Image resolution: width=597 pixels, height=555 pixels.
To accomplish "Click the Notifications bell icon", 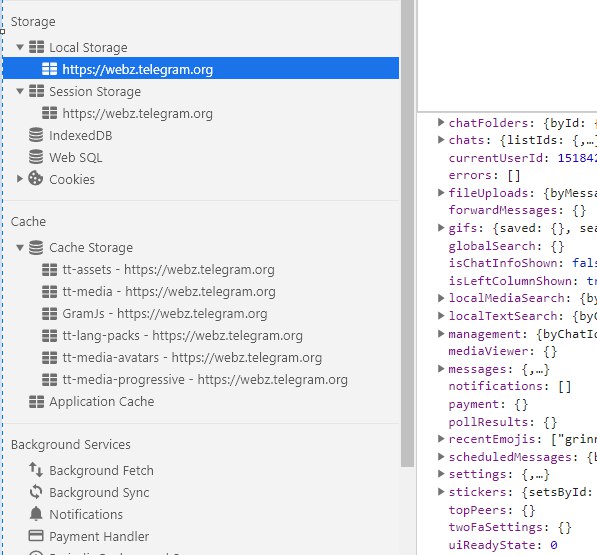I will [x=36, y=514].
